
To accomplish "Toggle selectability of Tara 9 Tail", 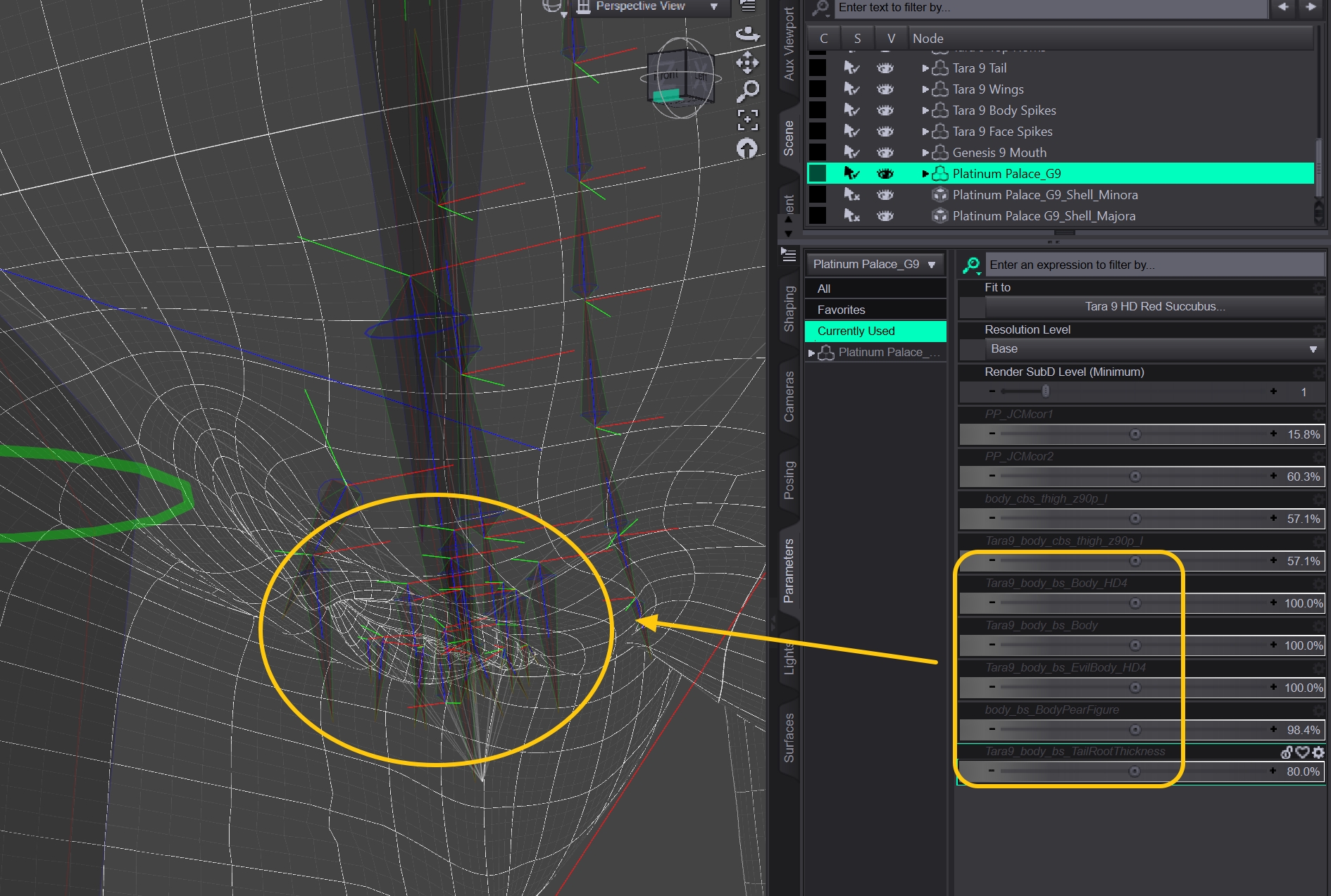I will point(852,68).
